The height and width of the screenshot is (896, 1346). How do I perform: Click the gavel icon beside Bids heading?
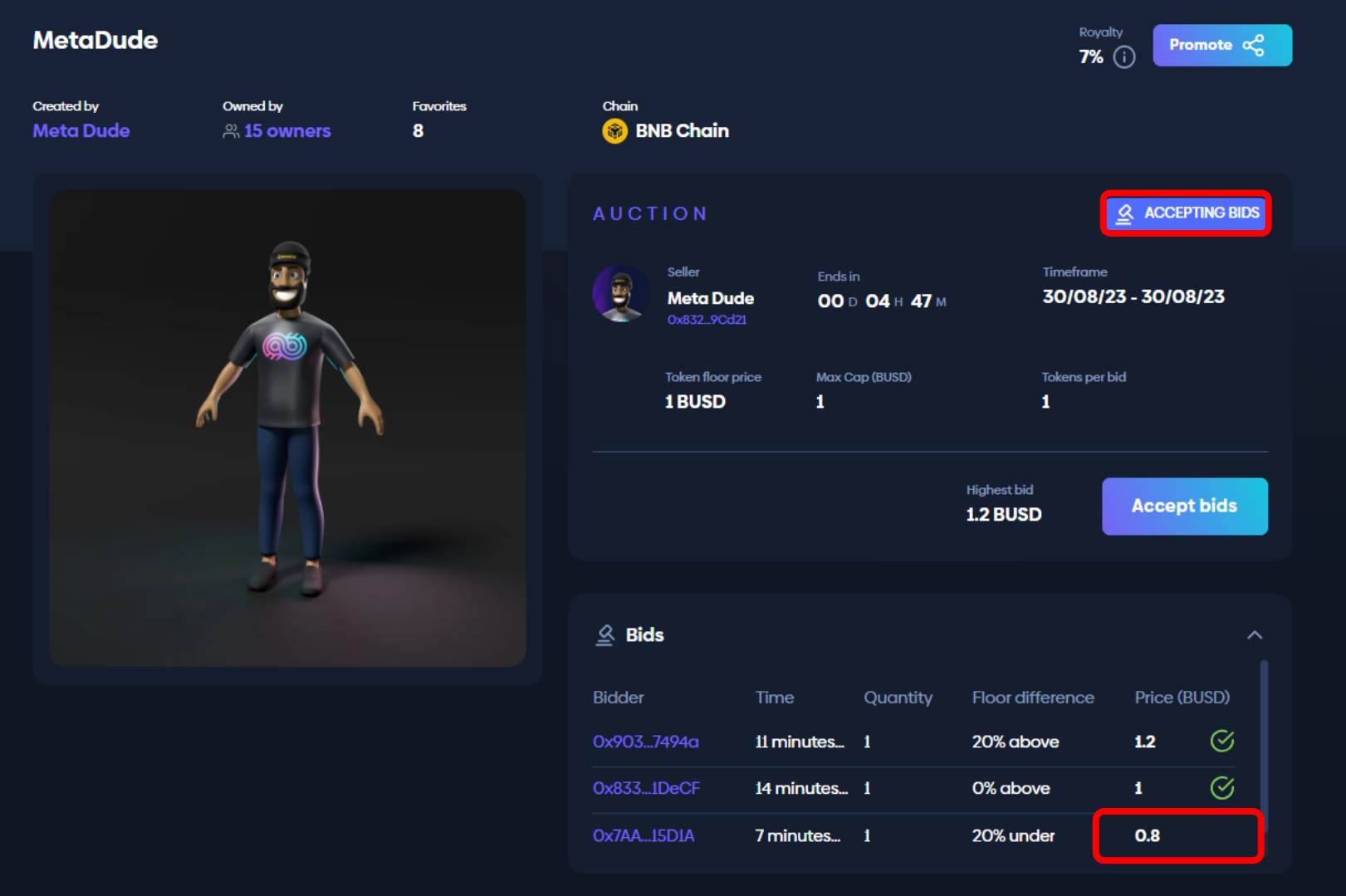point(605,635)
